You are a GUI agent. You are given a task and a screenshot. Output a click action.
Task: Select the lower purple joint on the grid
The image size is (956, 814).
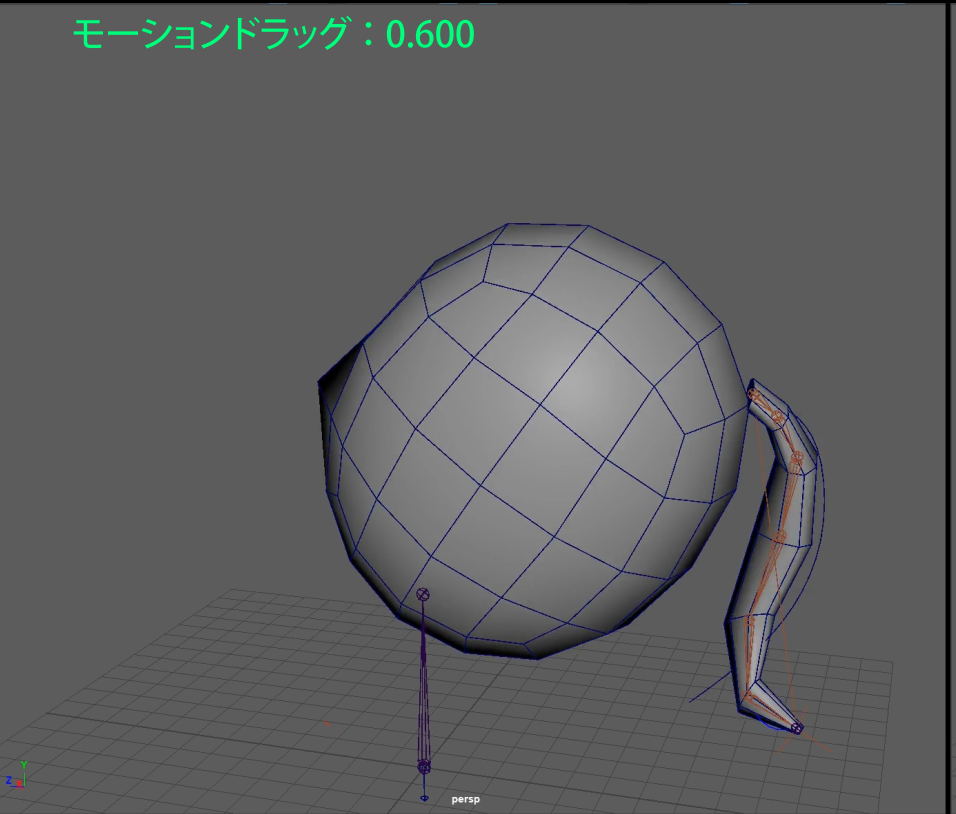(x=423, y=766)
